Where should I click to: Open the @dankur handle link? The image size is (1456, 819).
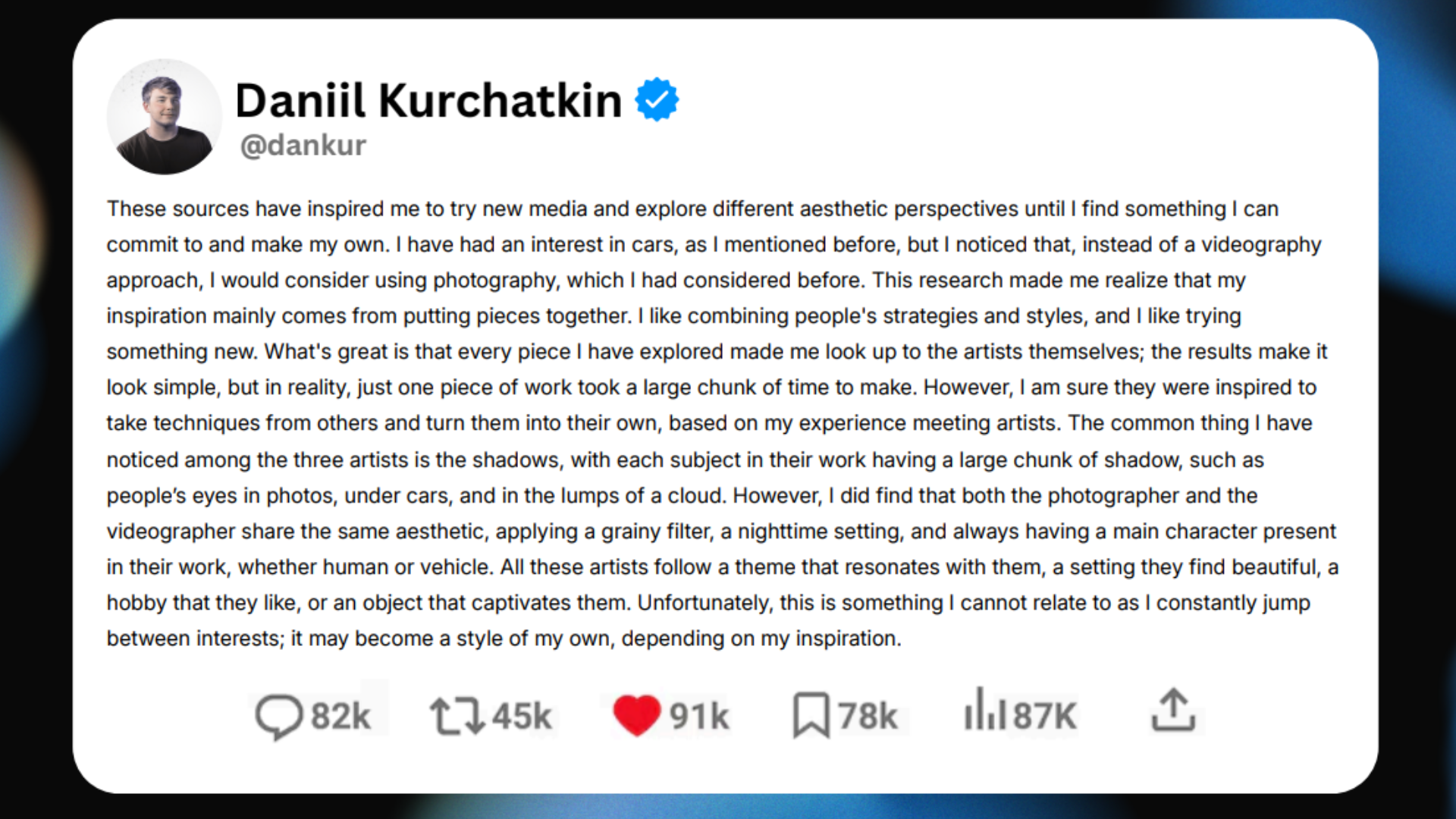tap(302, 145)
